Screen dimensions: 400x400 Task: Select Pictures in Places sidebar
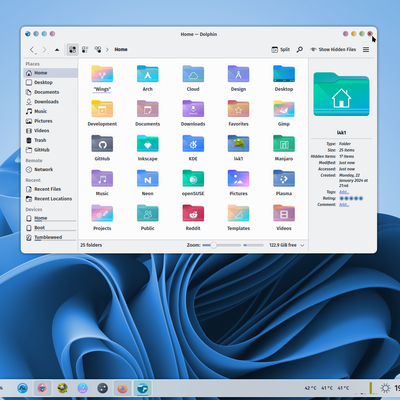[x=51, y=121]
